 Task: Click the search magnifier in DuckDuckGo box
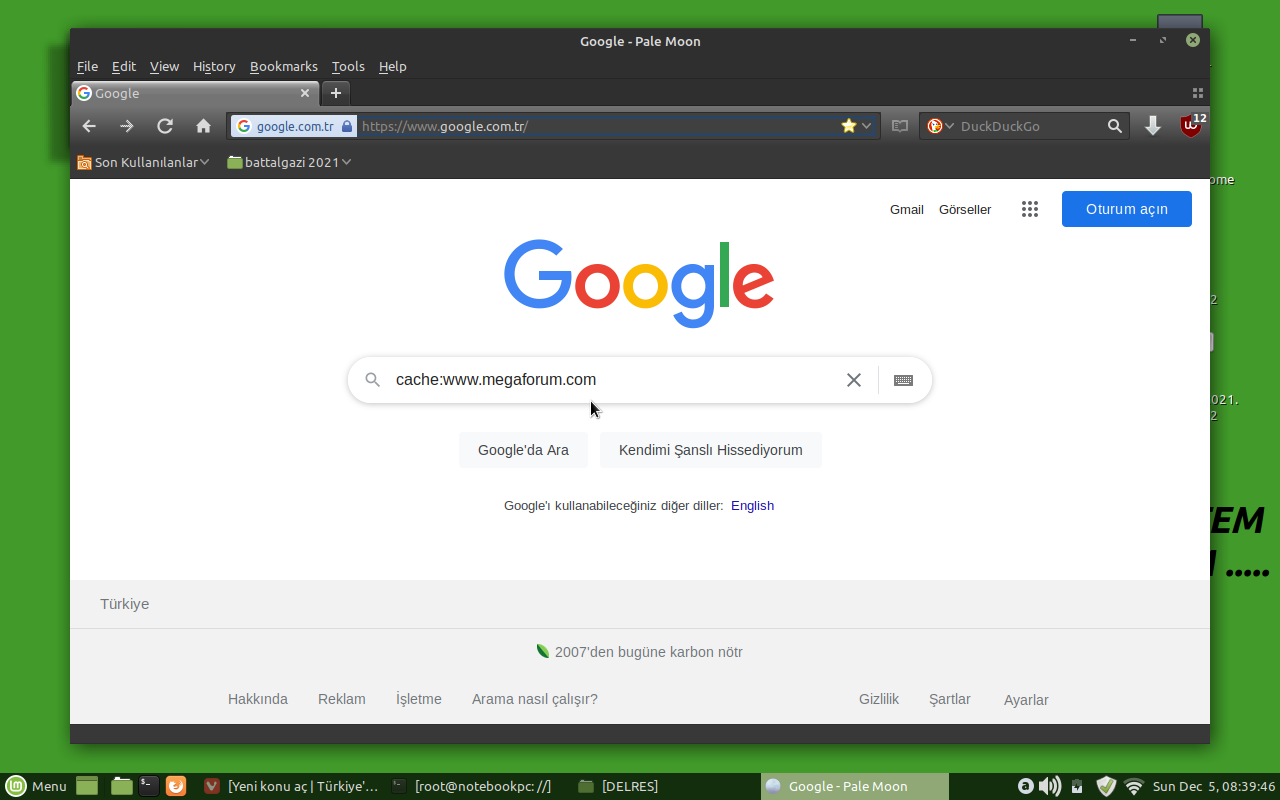pyautogui.click(x=1115, y=126)
